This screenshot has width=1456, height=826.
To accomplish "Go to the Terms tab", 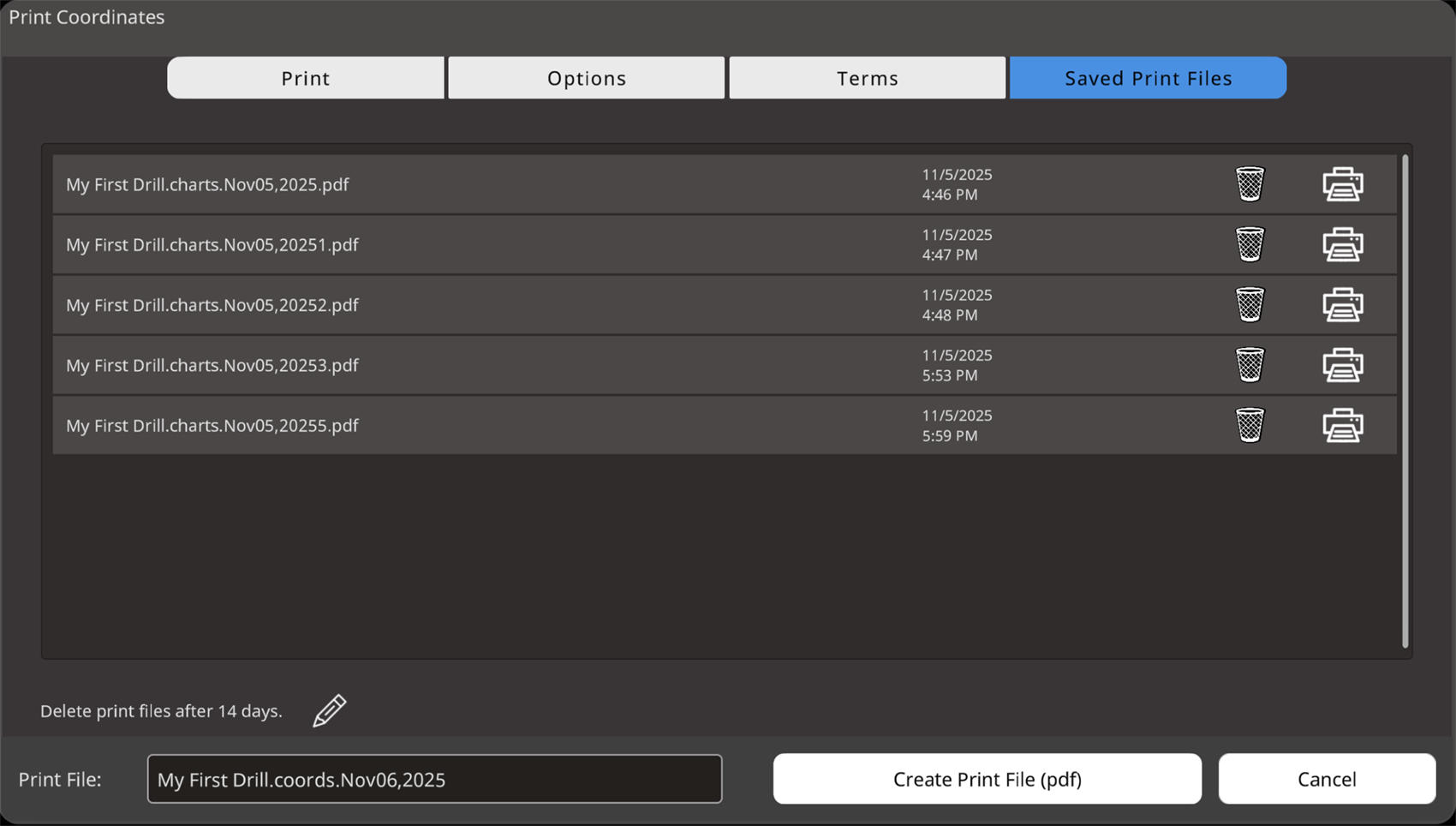I will point(868,78).
